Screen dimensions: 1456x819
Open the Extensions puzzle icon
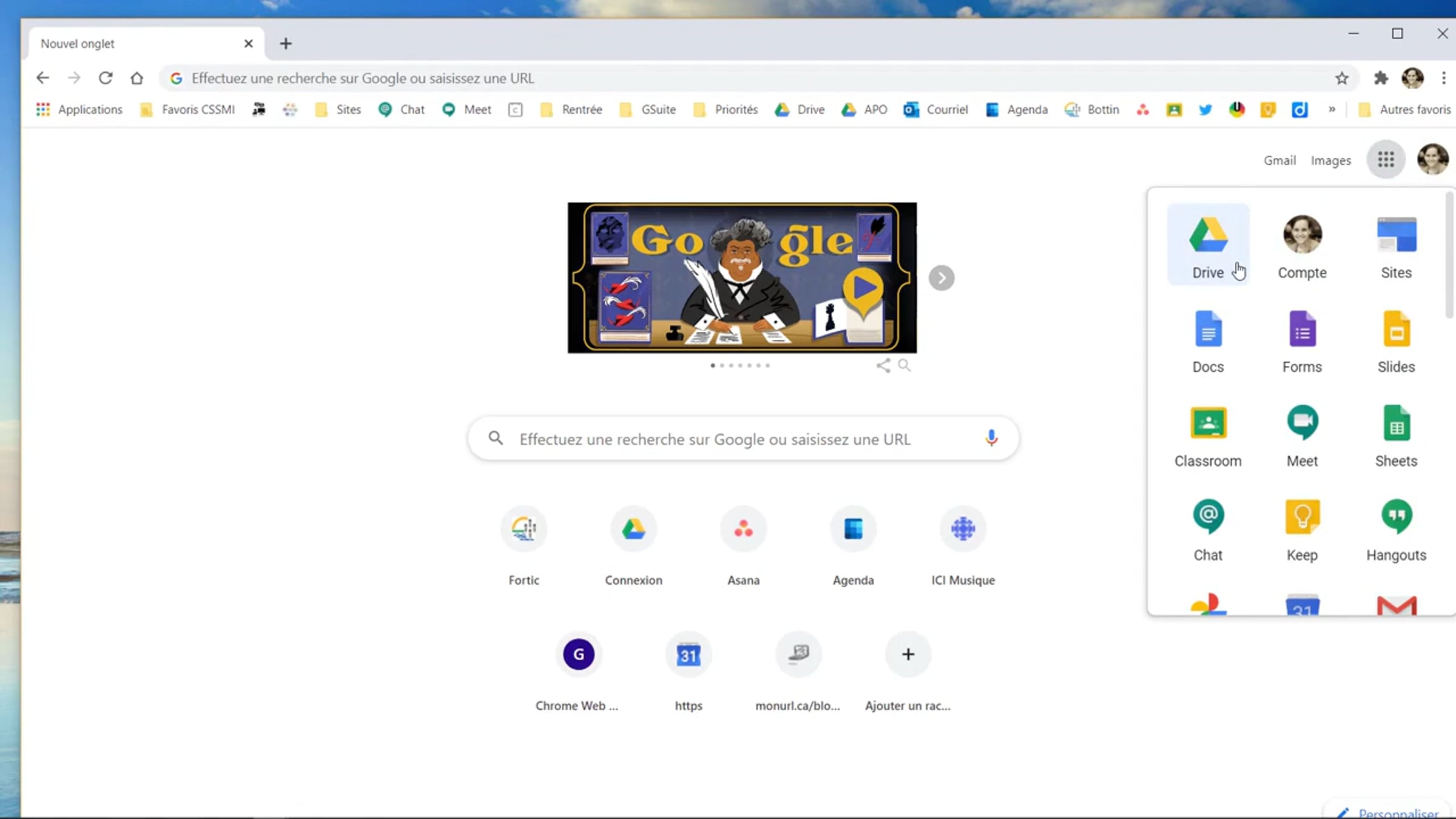(1381, 78)
